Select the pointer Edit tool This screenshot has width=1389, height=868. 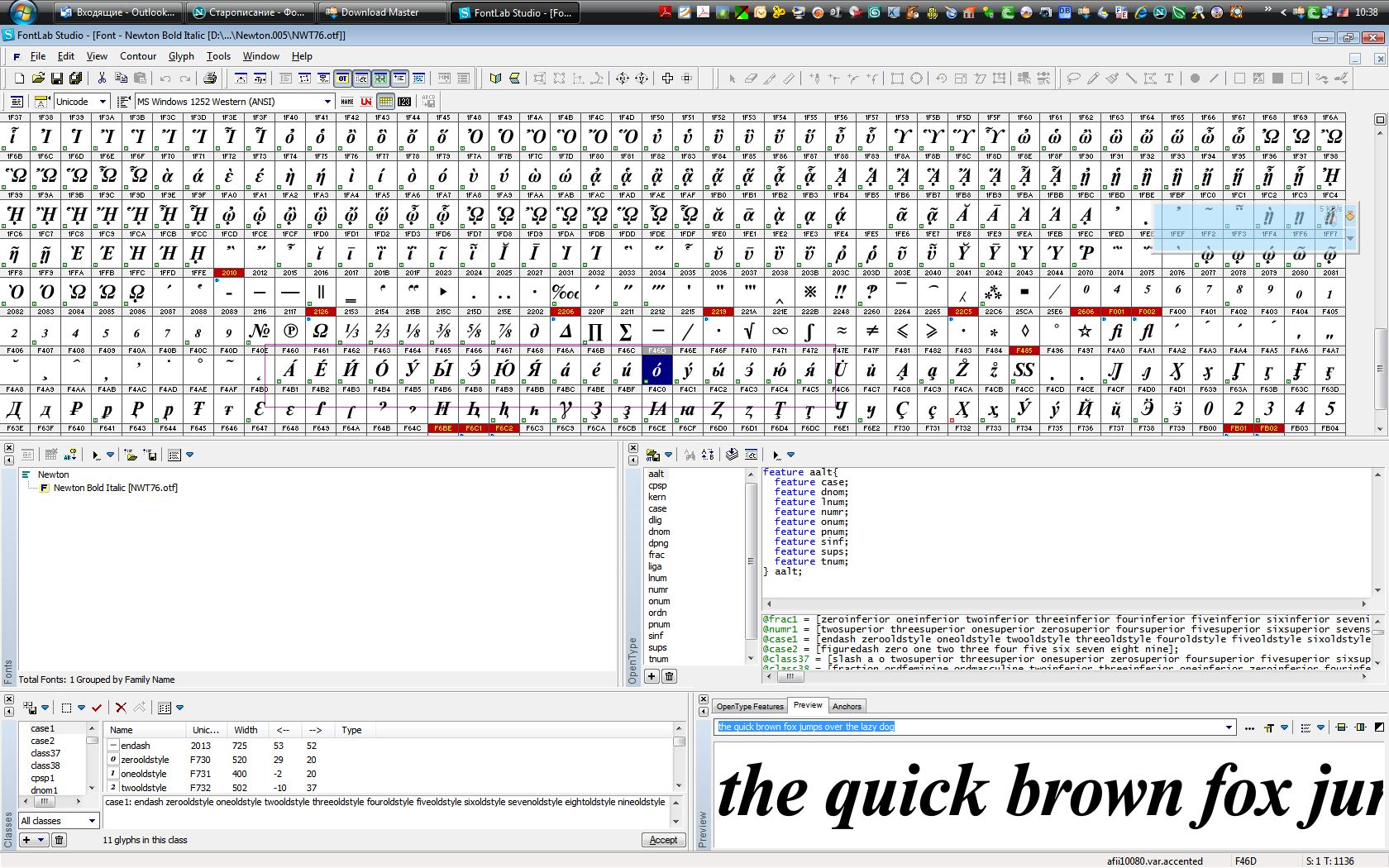732,79
